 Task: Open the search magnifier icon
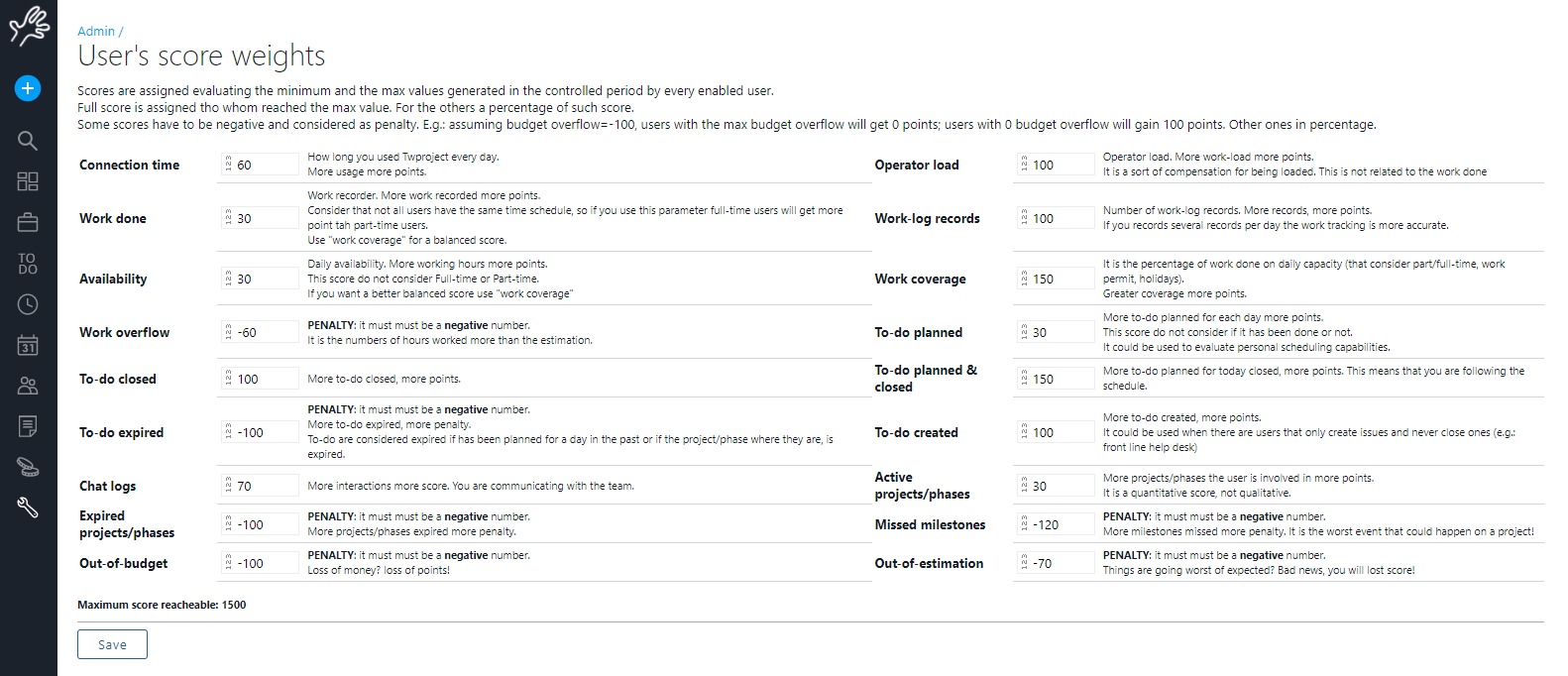[28, 141]
